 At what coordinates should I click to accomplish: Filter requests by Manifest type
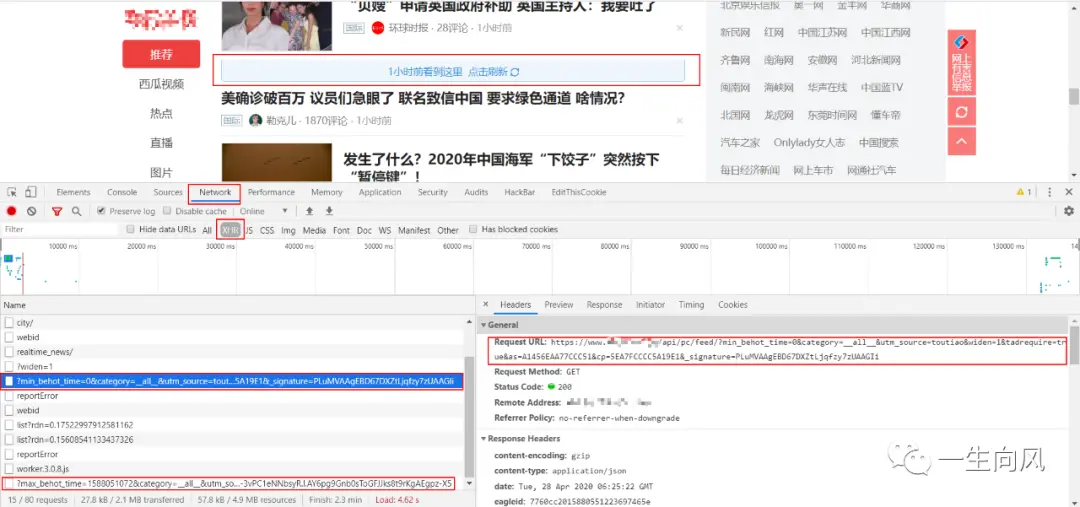tap(414, 230)
